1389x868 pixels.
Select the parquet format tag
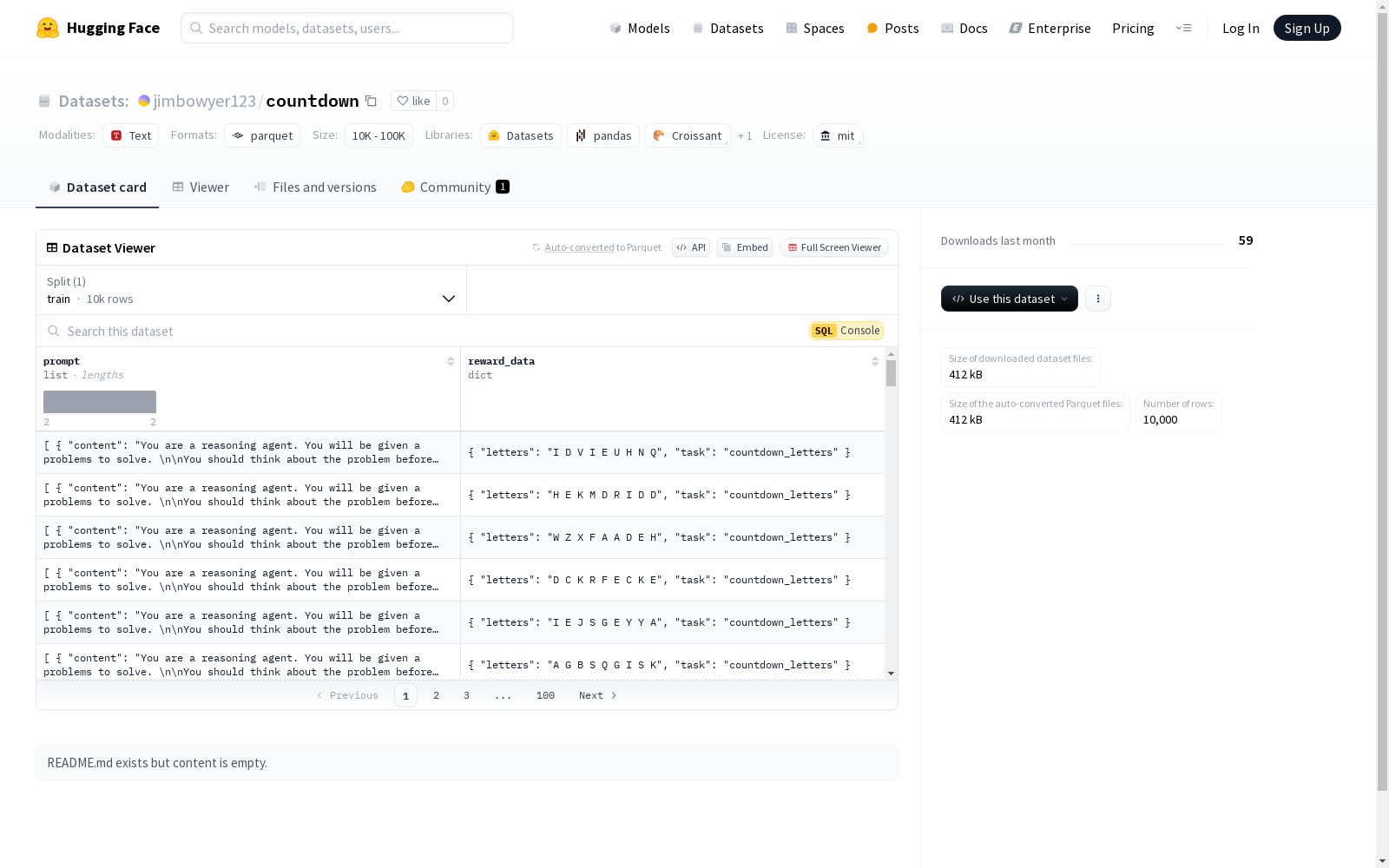click(x=262, y=135)
